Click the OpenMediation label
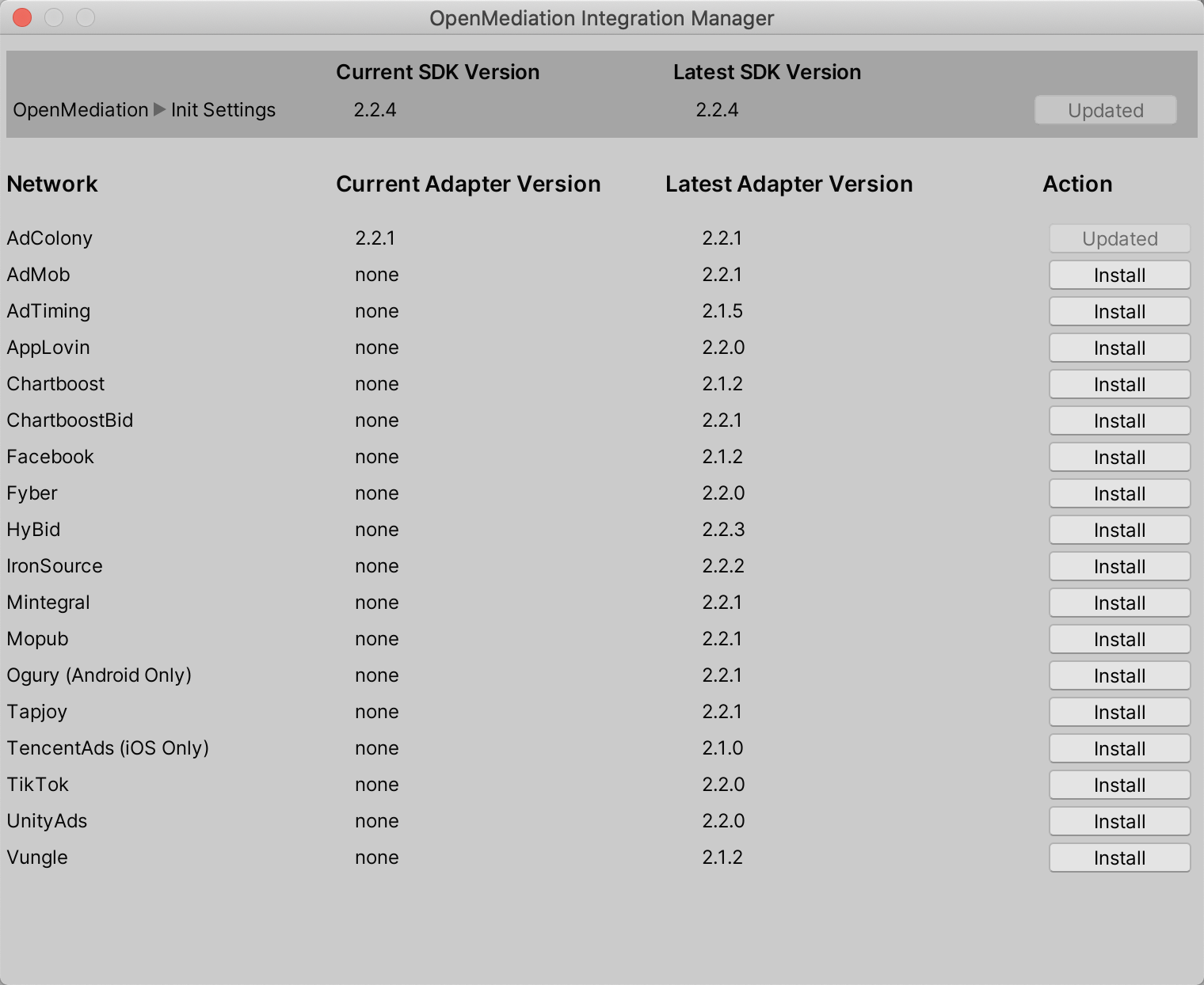Screen dimensions: 1204x985 (81, 110)
